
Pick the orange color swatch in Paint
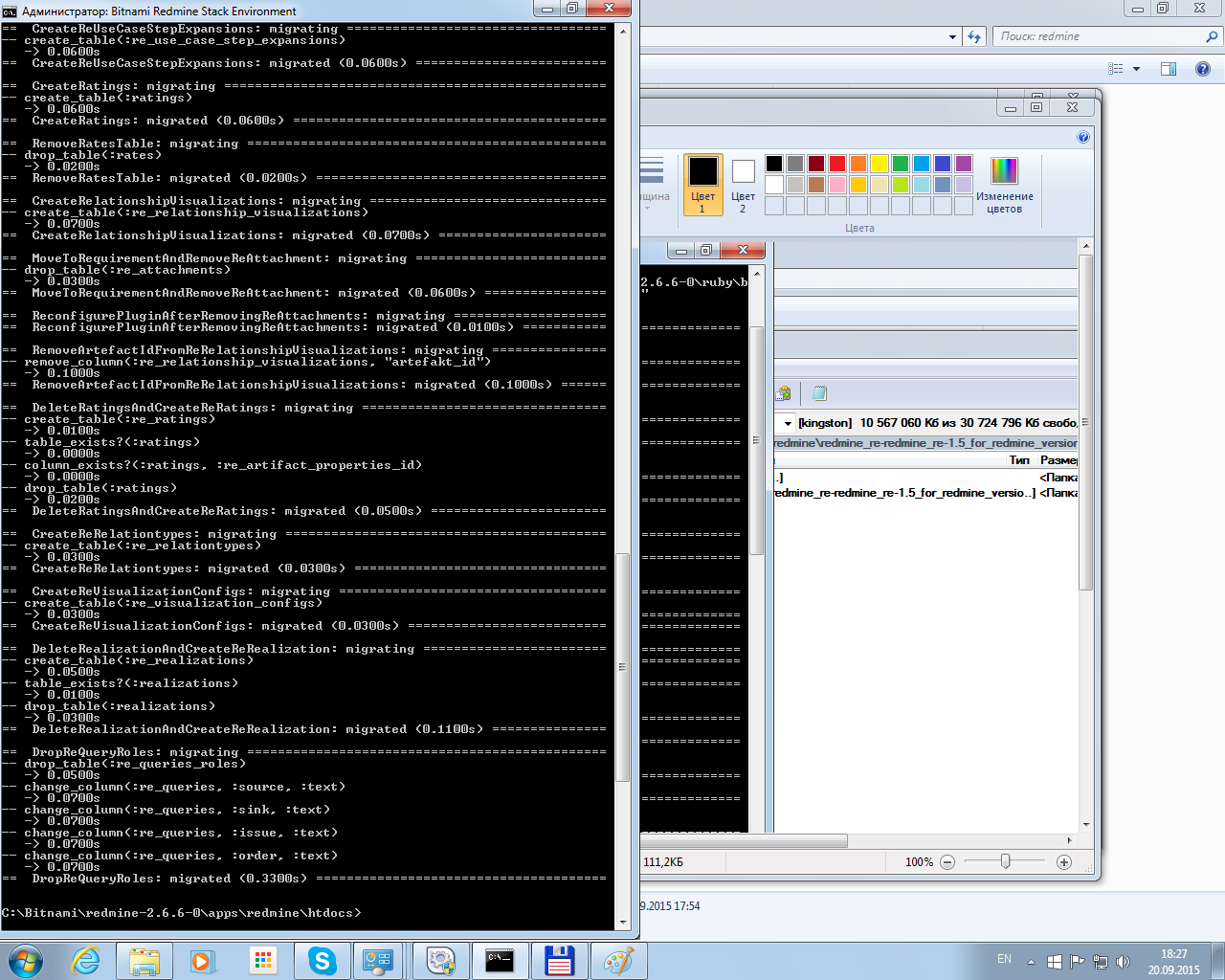(x=857, y=164)
